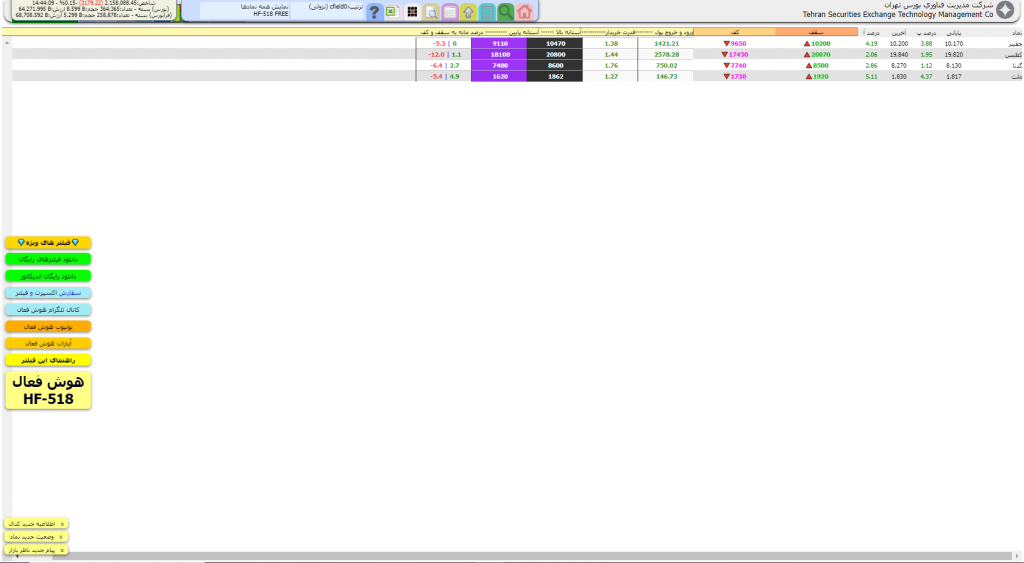The height and width of the screenshot is (563, 1024).
Task: Close the 'وضعیت جدید نماد' notification
Action: [x=61, y=537]
